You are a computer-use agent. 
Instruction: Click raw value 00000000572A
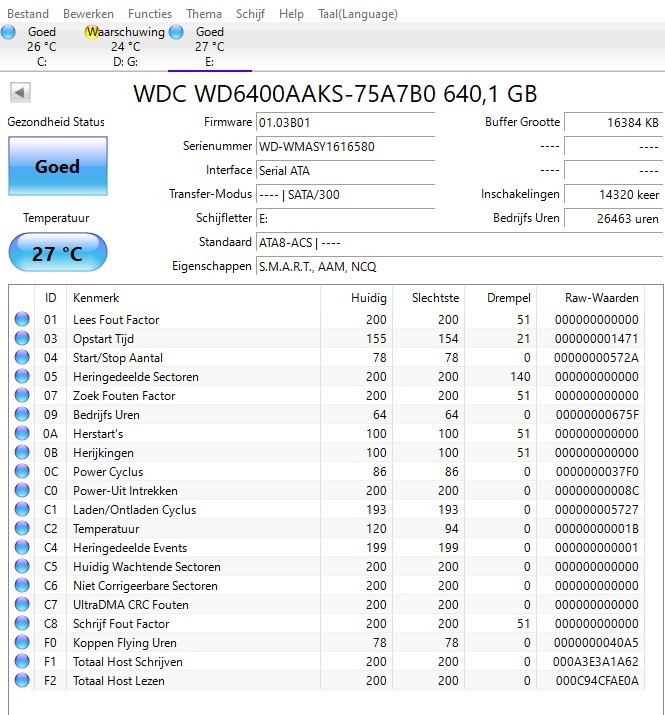(x=597, y=358)
